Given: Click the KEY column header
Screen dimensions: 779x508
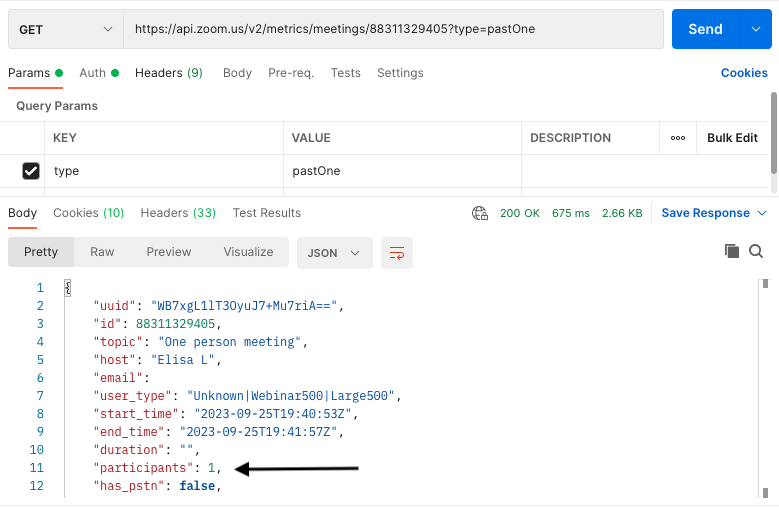Looking at the screenshot, I should tap(65, 138).
